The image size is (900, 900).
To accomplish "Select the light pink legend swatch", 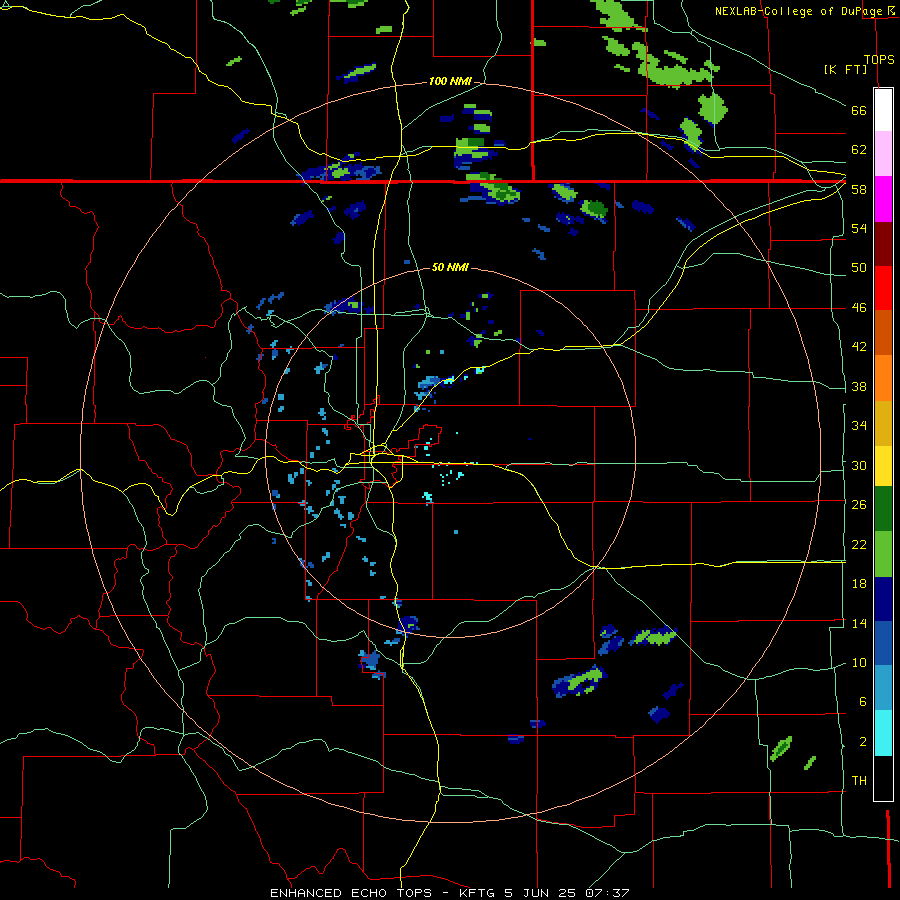I will pos(883,154).
